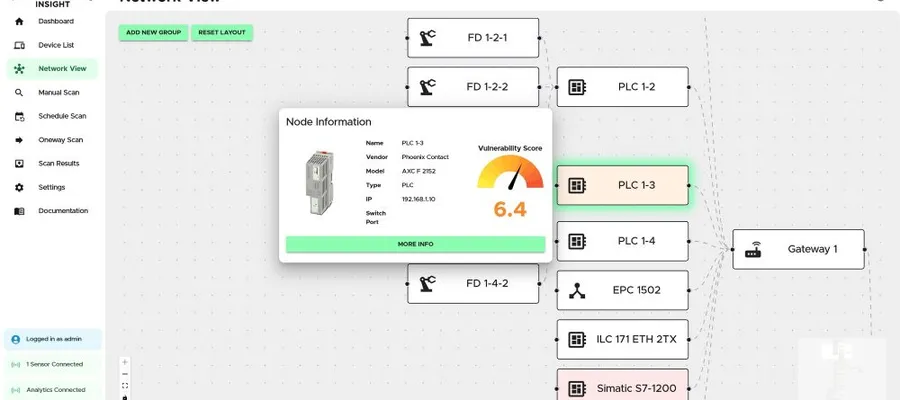Click the RESET LAYOUT button
Viewport: 900px width, 400px height.
(x=222, y=33)
